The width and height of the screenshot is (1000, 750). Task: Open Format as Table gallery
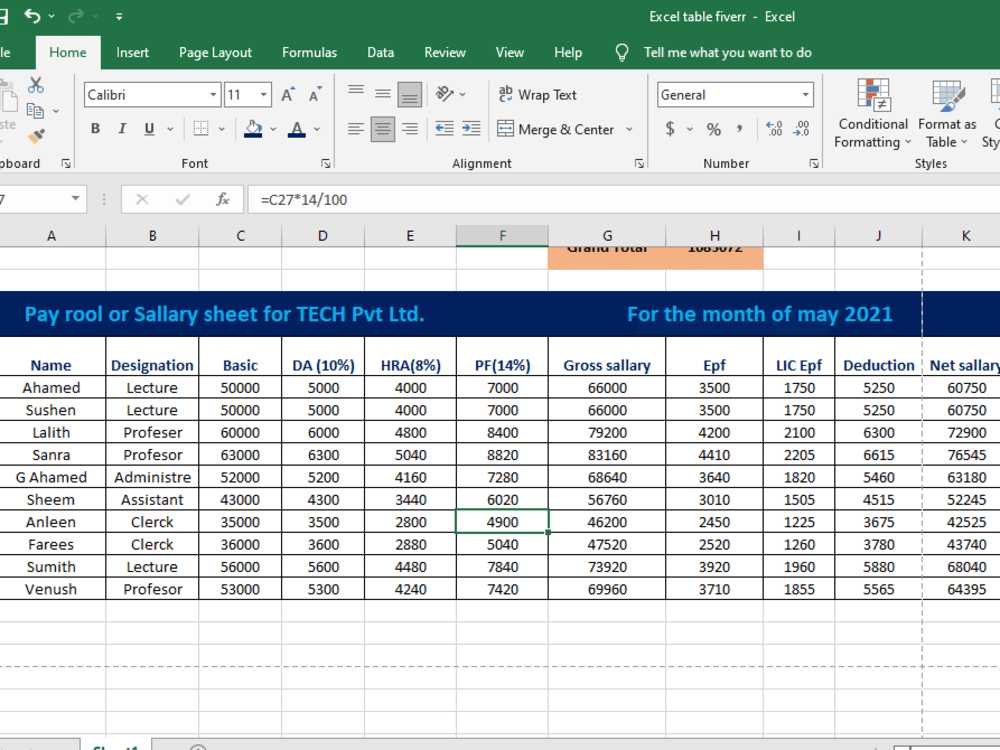click(x=947, y=114)
